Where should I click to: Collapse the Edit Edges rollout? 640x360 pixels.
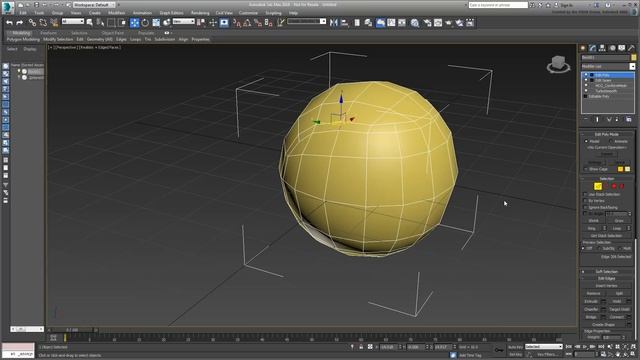tap(607, 278)
